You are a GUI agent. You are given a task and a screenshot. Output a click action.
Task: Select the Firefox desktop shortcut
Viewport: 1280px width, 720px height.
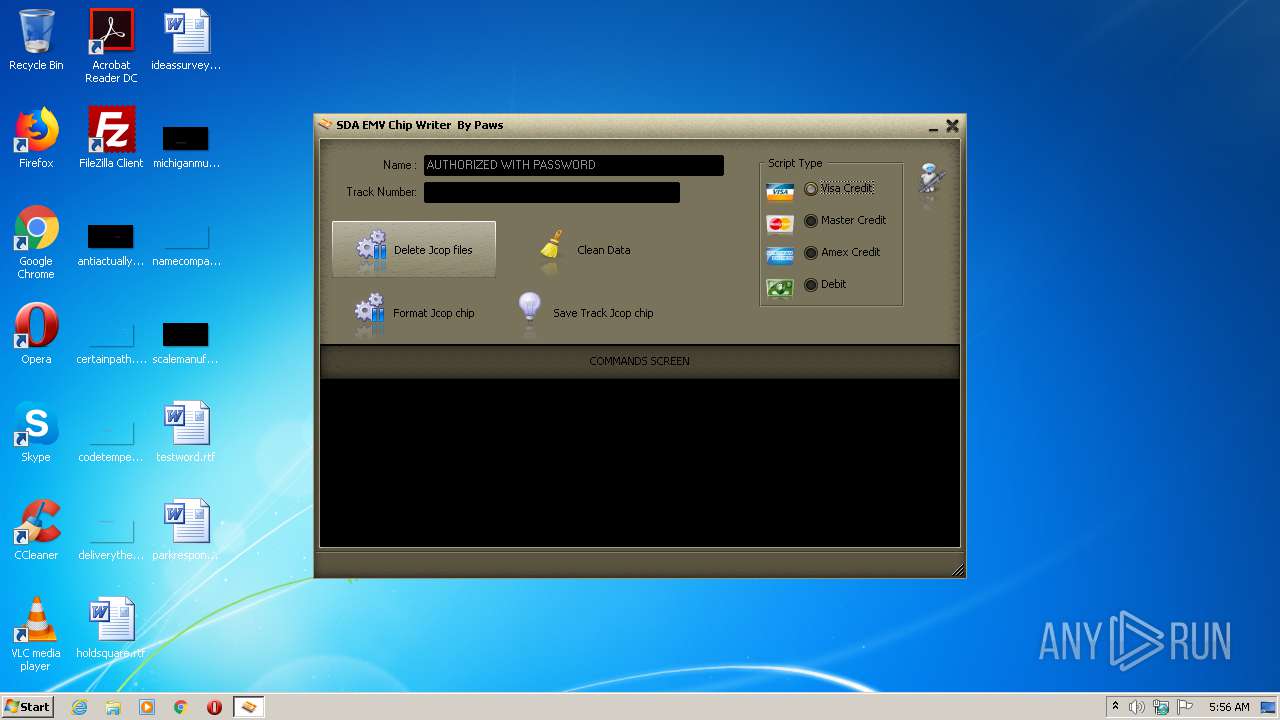click(36, 138)
